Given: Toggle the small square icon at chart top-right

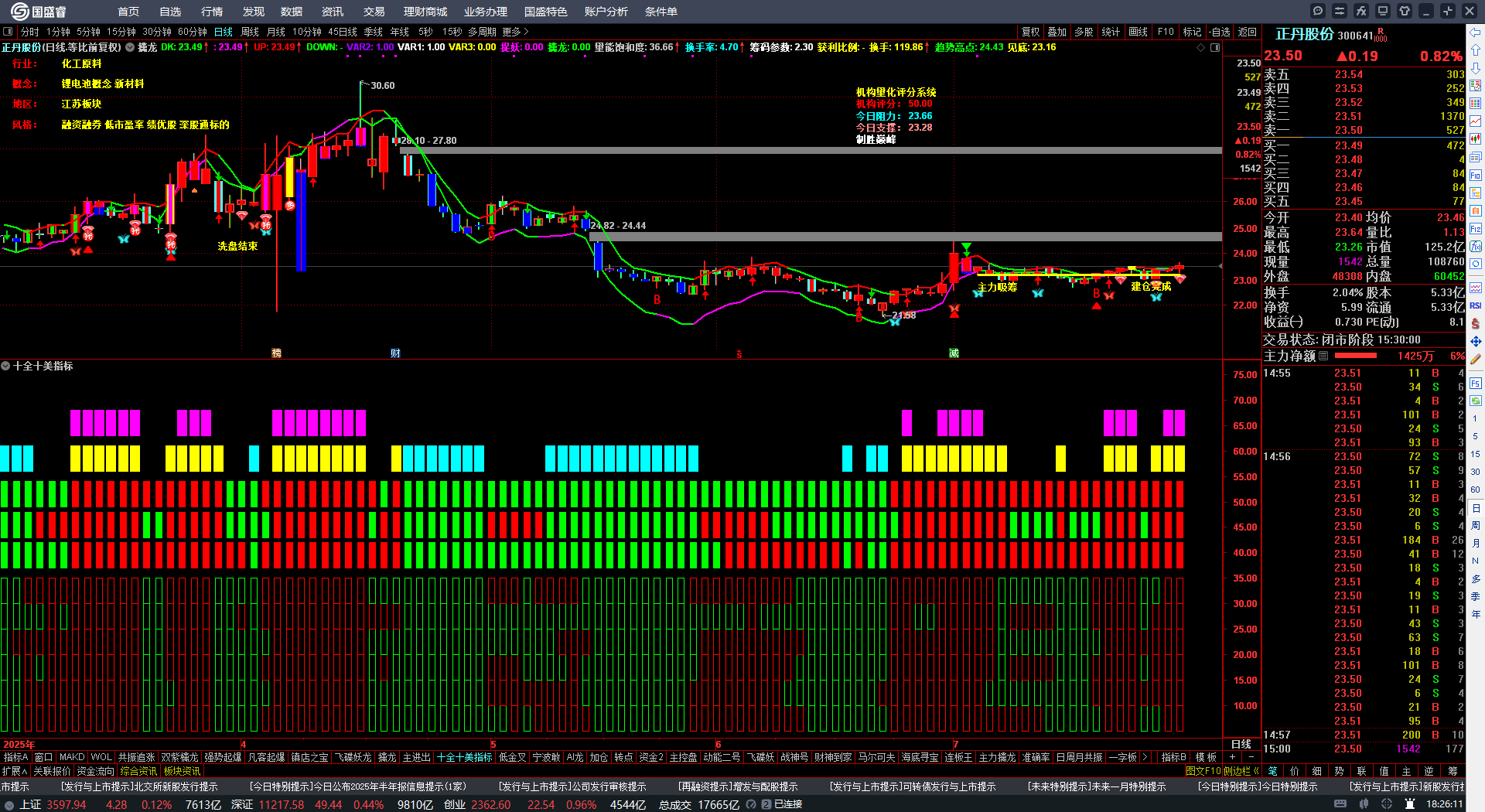Looking at the screenshot, I should [x=1214, y=48].
